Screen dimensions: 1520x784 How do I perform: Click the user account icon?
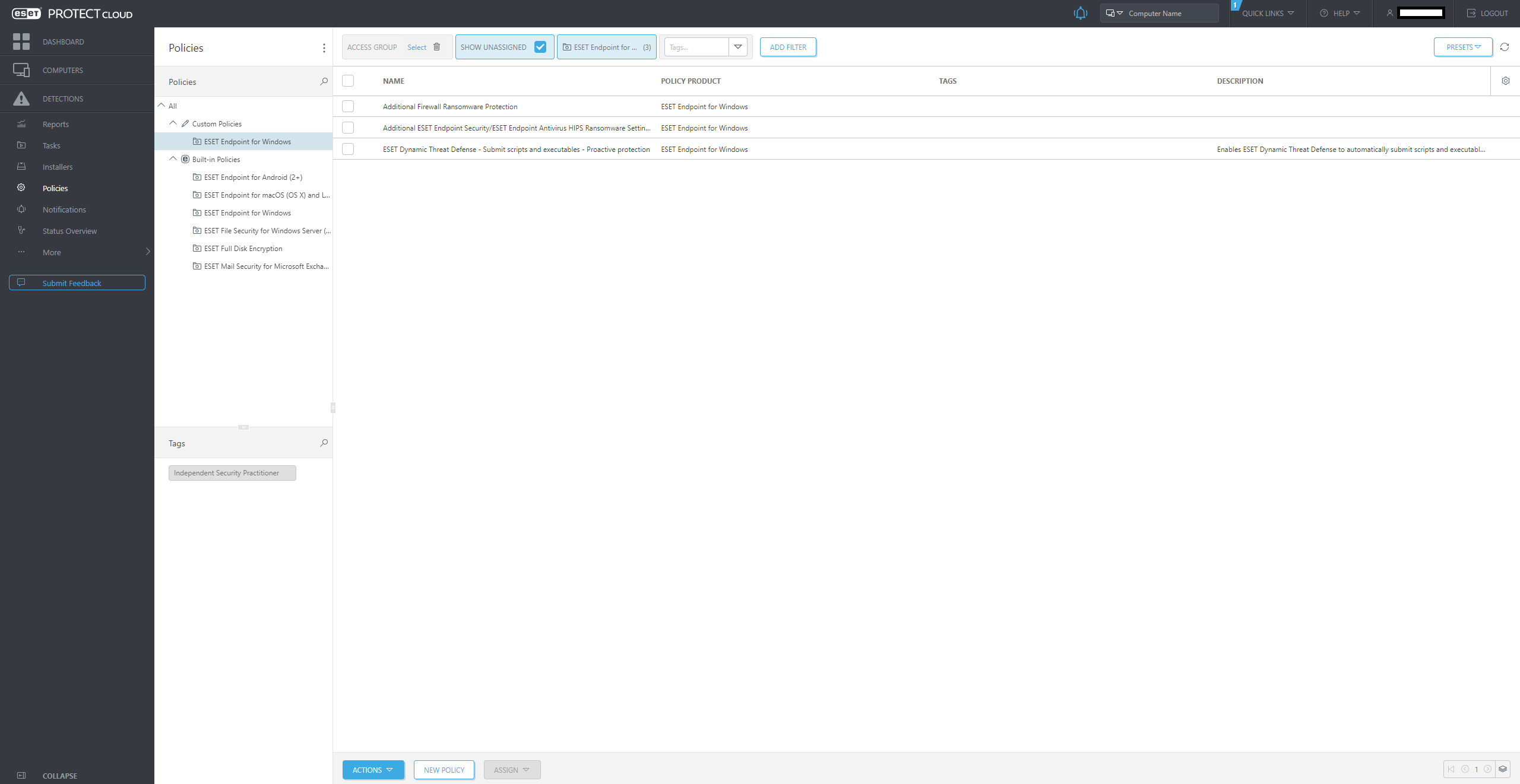pyautogui.click(x=1389, y=13)
